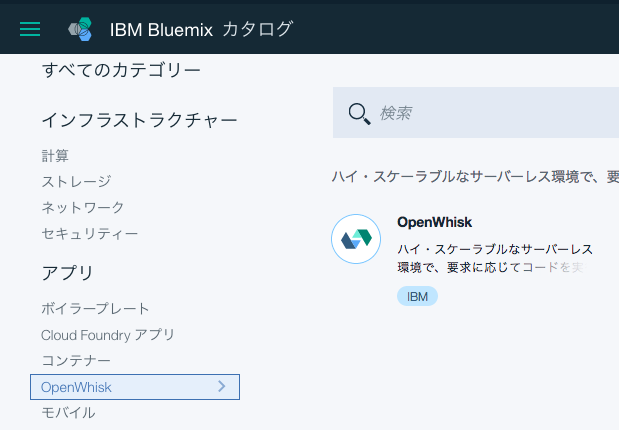619x430 pixels.
Task: Select the ストレージ category
Action: [76, 182]
